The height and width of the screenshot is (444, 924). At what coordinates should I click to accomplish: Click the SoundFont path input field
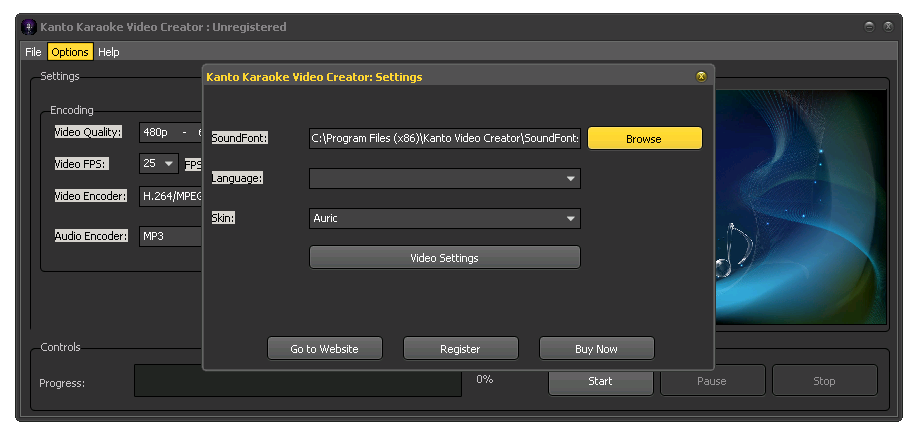pos(445,138)
